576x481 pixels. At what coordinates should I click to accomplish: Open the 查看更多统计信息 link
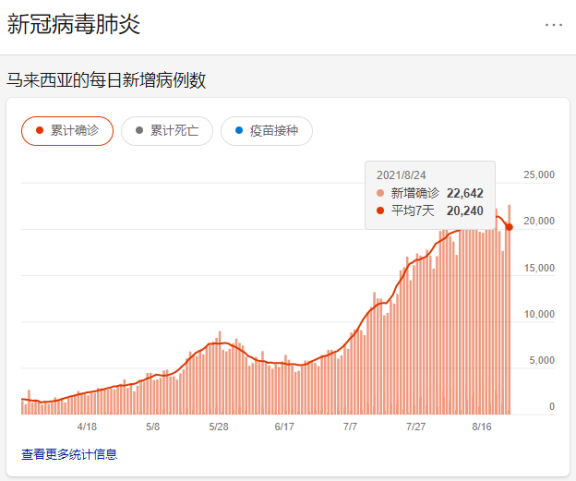(x=69, y=454)
